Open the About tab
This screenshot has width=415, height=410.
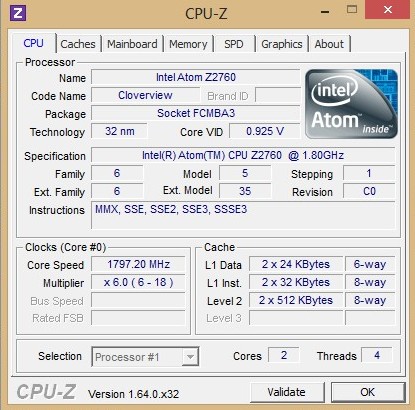point(329,44)
